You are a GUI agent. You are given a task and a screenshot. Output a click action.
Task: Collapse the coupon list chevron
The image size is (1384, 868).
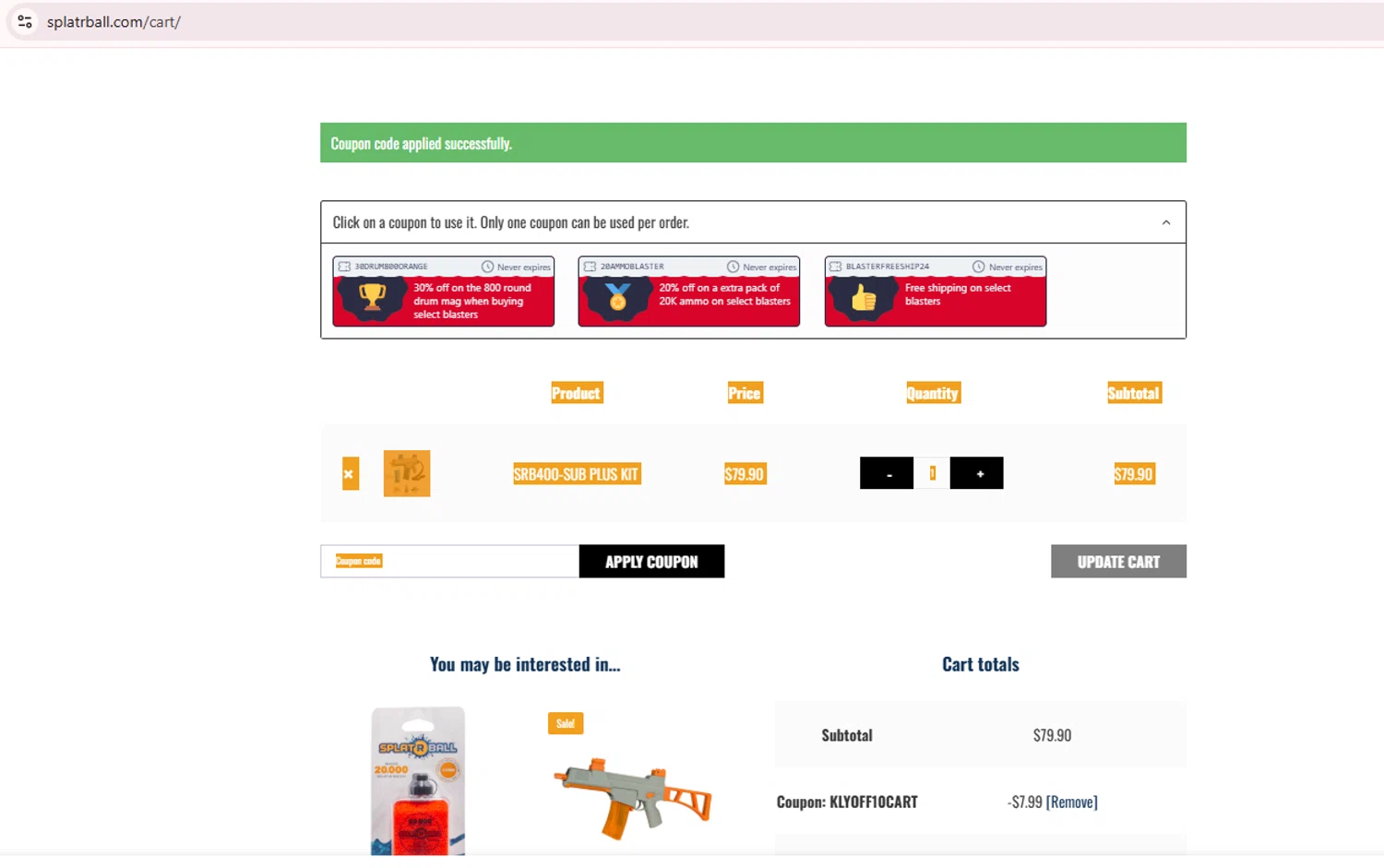pyautogui.click(x=1166, y=222)
